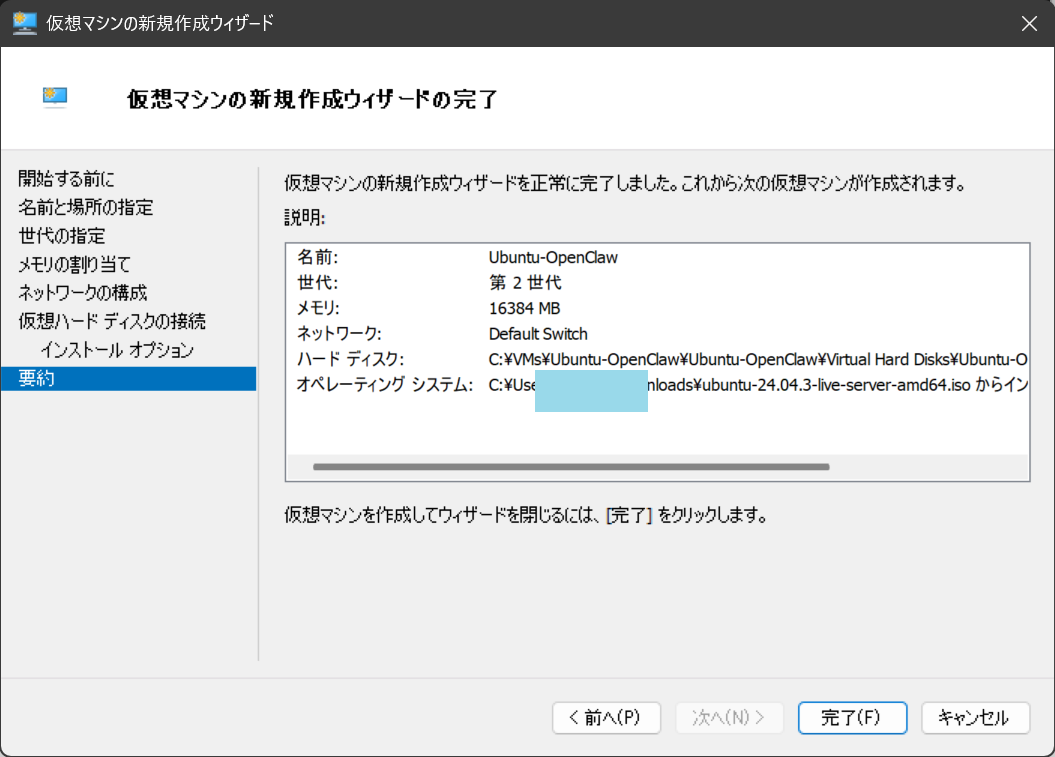Select インストール オプション sub-step

117,350
